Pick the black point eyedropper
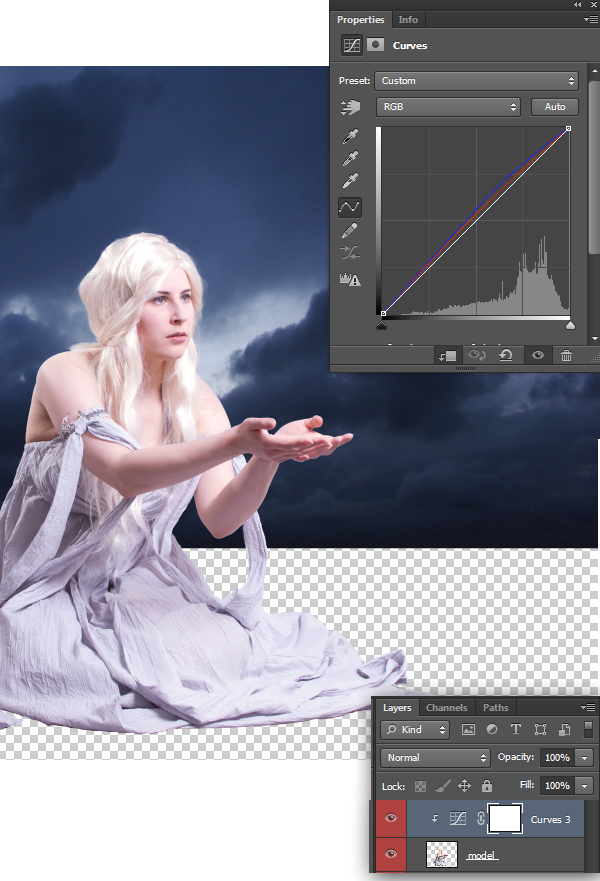 coord(350,136)
